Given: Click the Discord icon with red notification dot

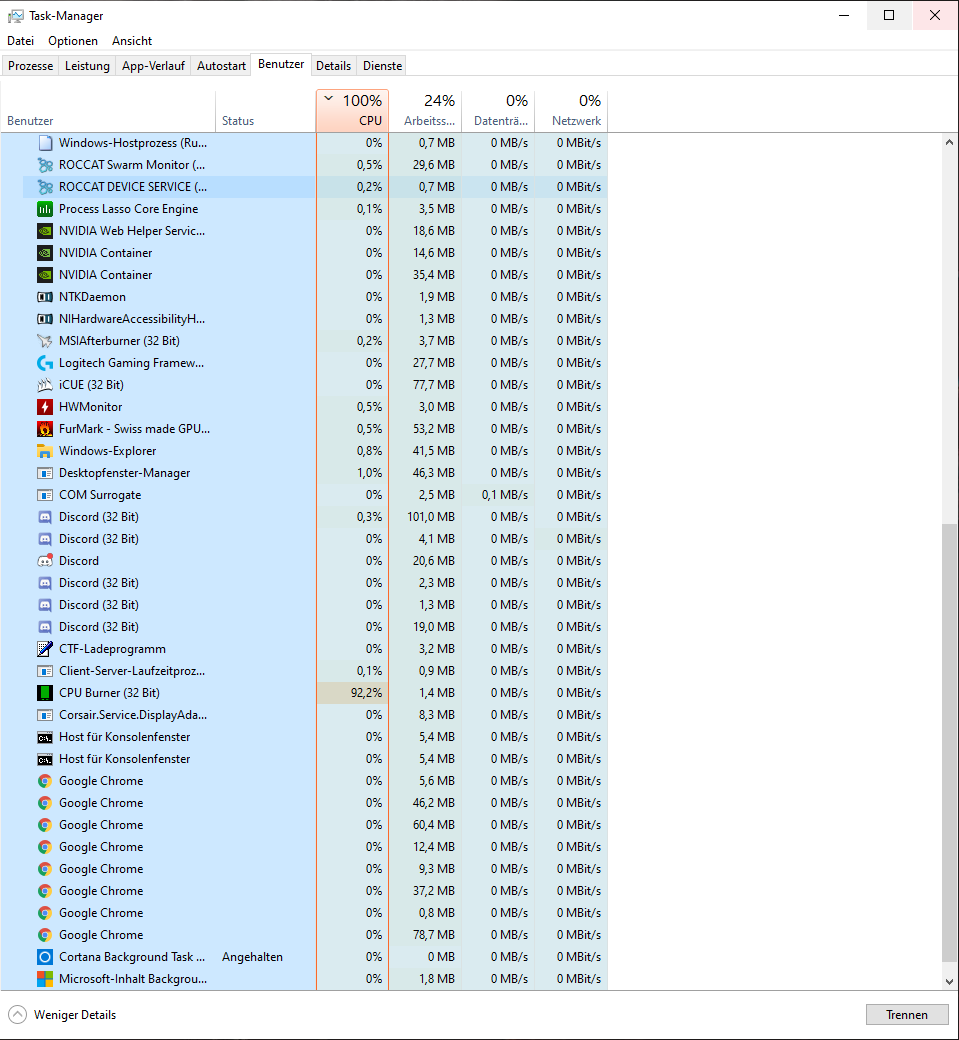Looking at the screenshot, I should point(44,561).
